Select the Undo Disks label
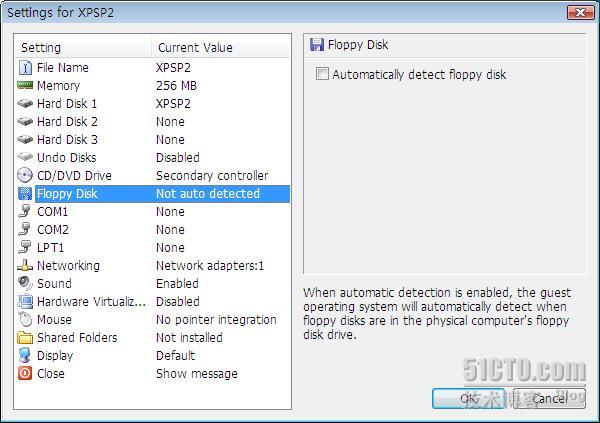Screen dimensions: 600x423 click(67, 158)
